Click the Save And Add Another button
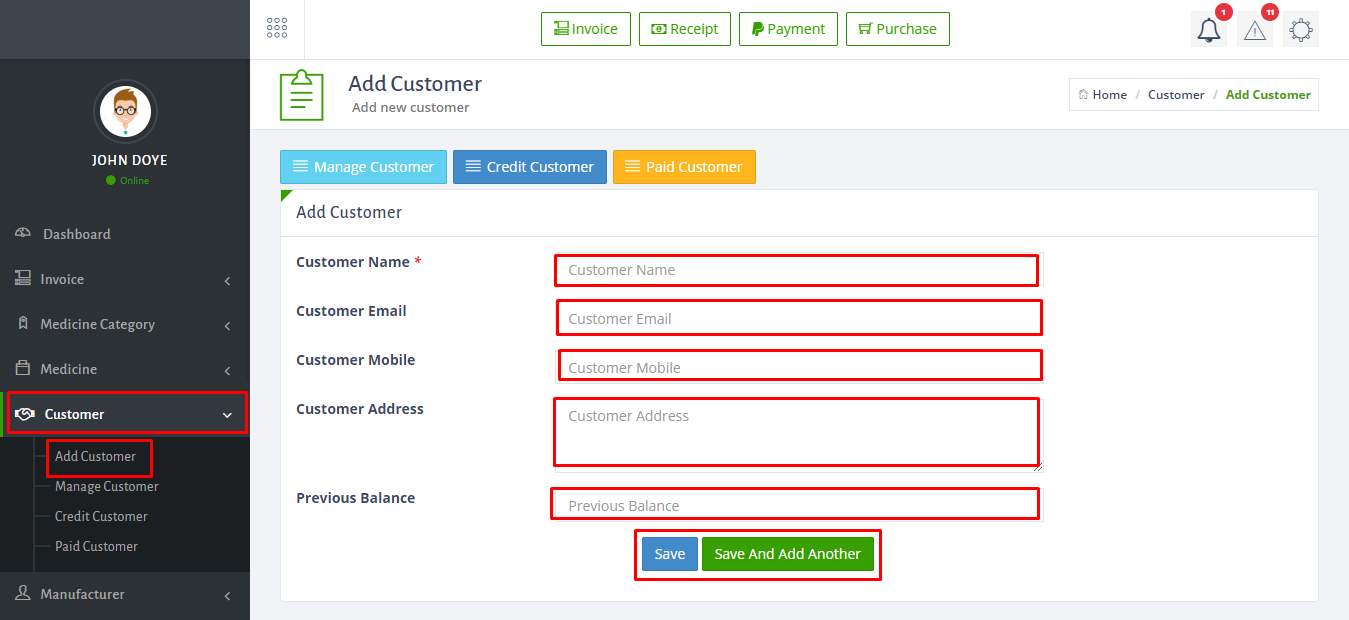This screenshot has width=1349, height=620. [x=787, y=554]
